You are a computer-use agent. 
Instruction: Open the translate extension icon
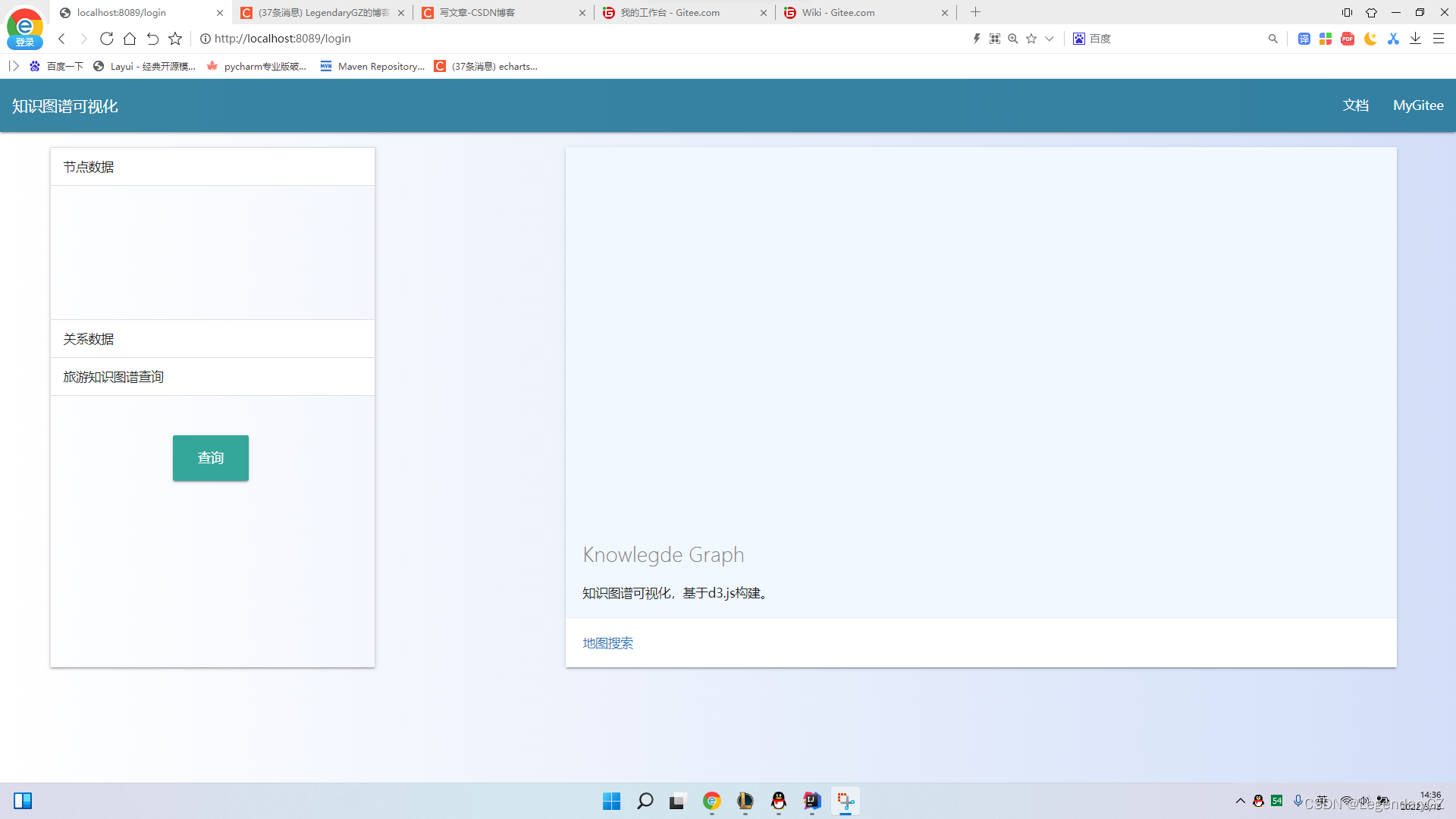[x=1304, y=39]
